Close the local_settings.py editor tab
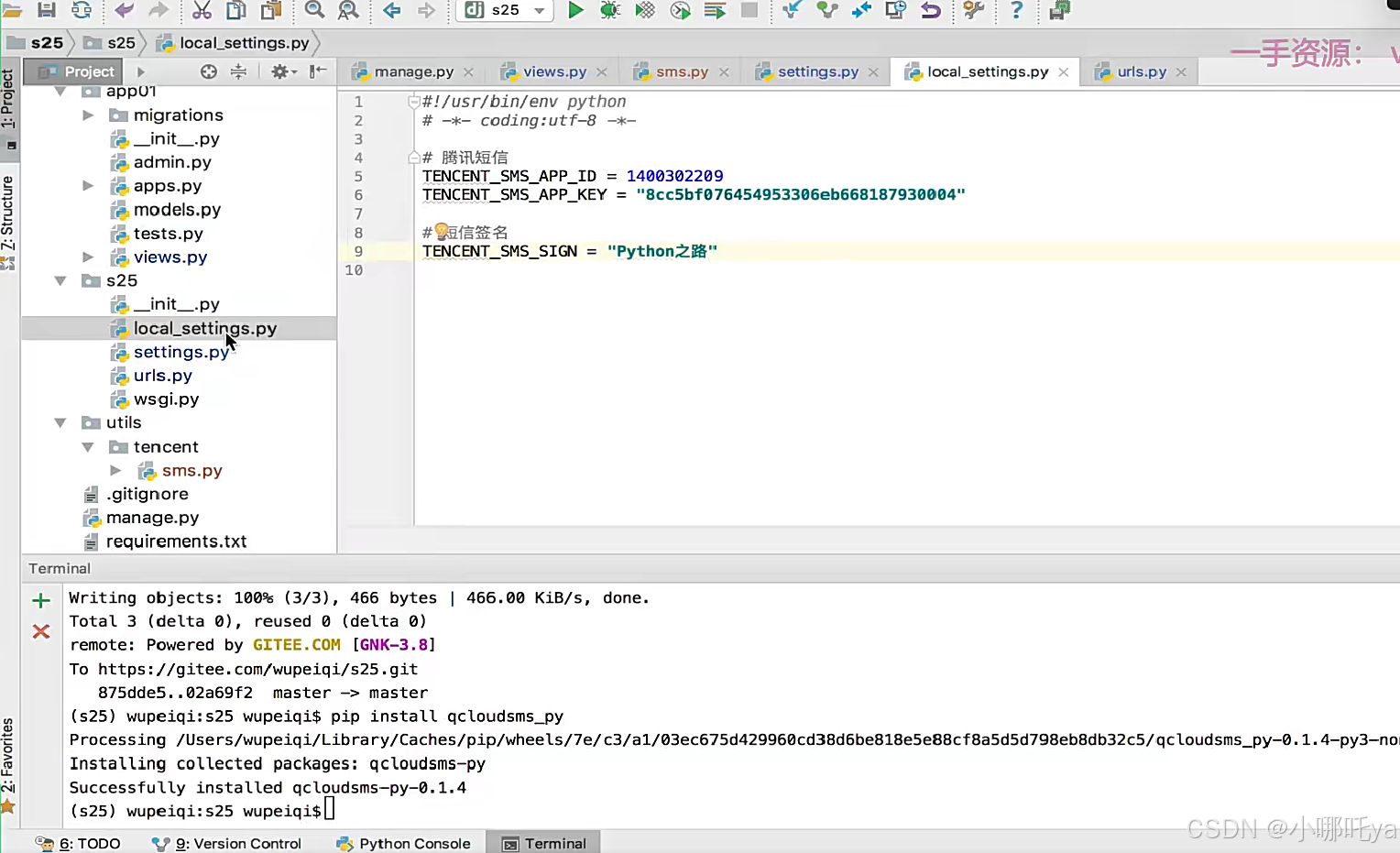 click(x=1064, y=72)
